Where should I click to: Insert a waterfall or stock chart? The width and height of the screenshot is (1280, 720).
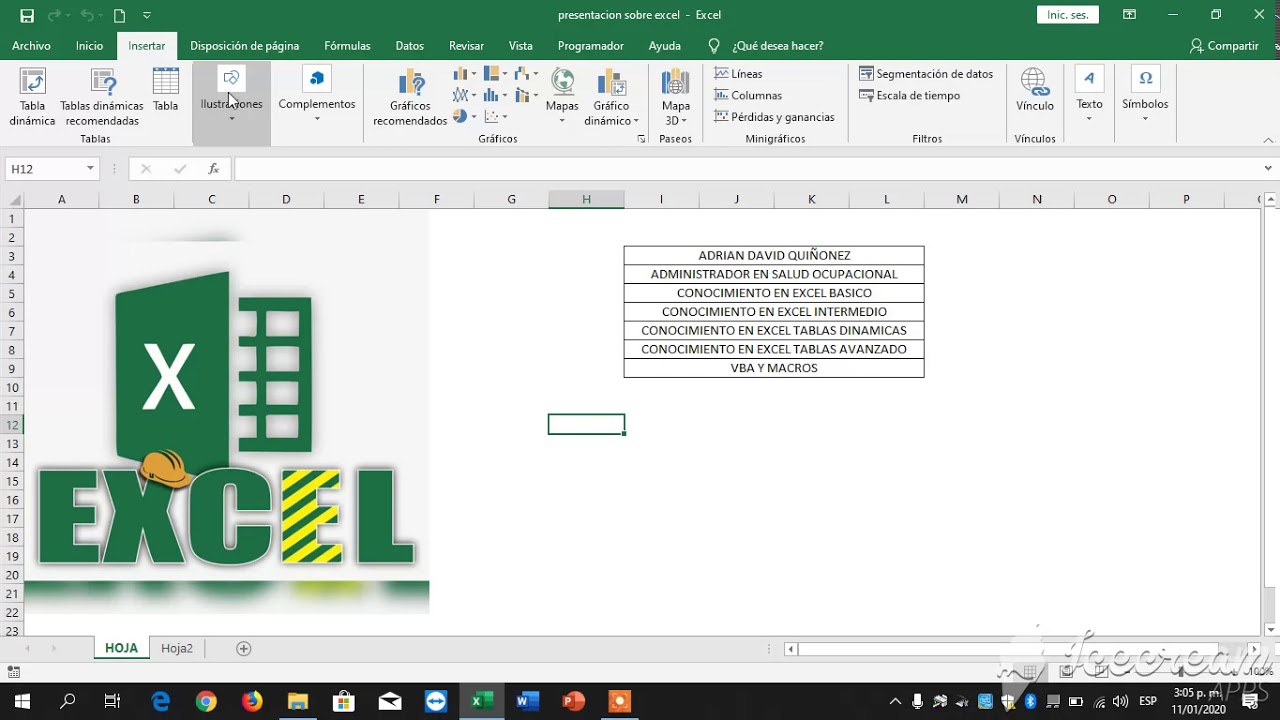tap(526, 74)
